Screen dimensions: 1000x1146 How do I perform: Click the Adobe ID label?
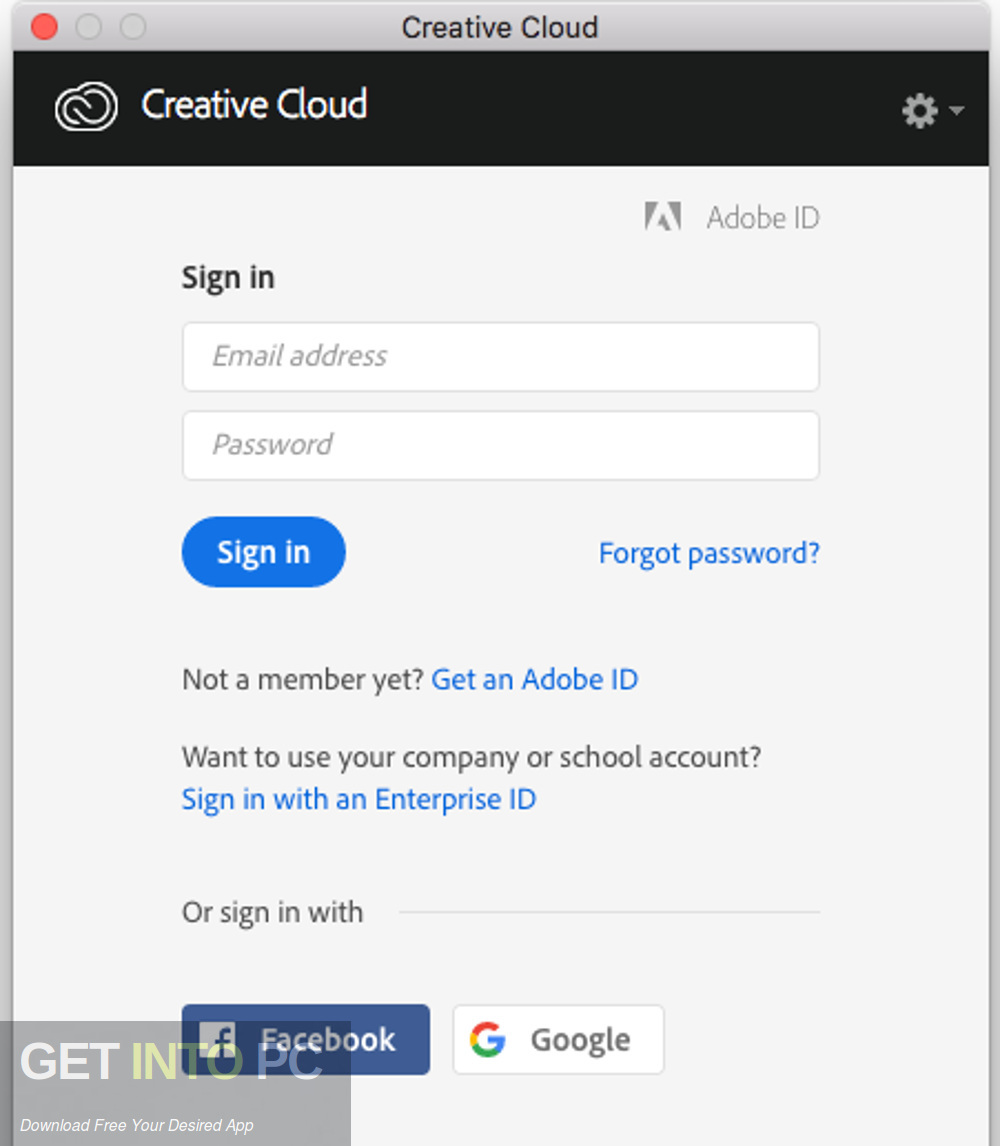click(762, 217)
